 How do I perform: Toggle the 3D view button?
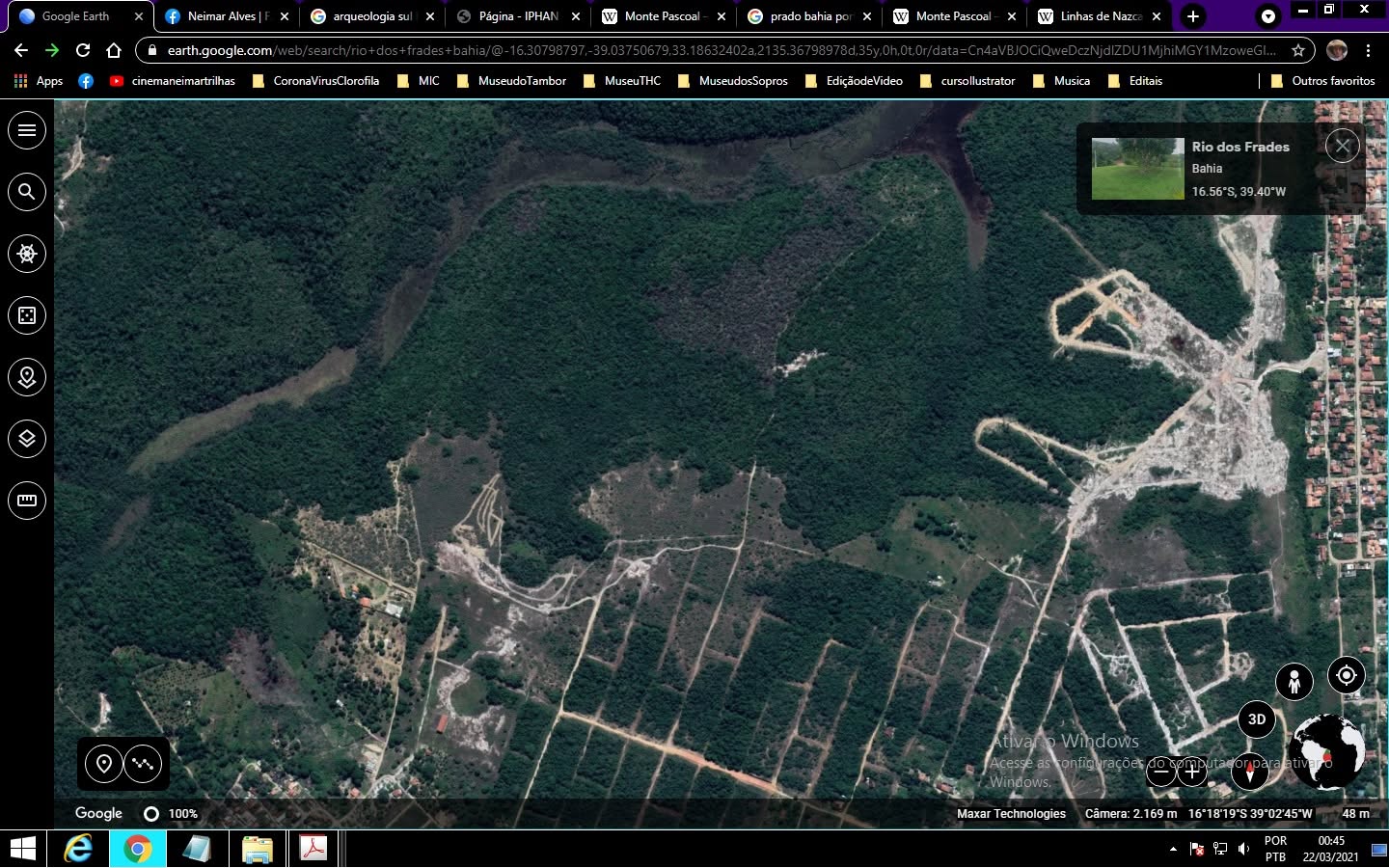click(x=1257, y=719)
